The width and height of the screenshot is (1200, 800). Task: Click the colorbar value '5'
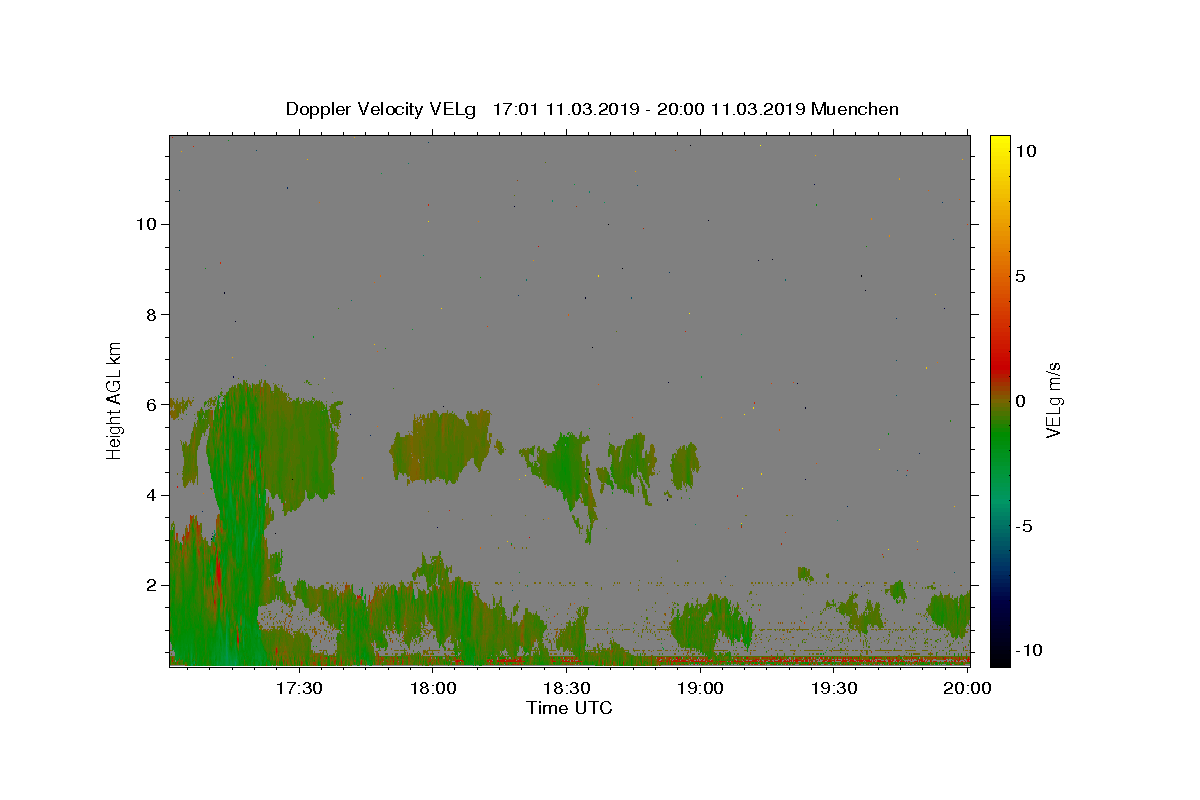[1020, 276]
